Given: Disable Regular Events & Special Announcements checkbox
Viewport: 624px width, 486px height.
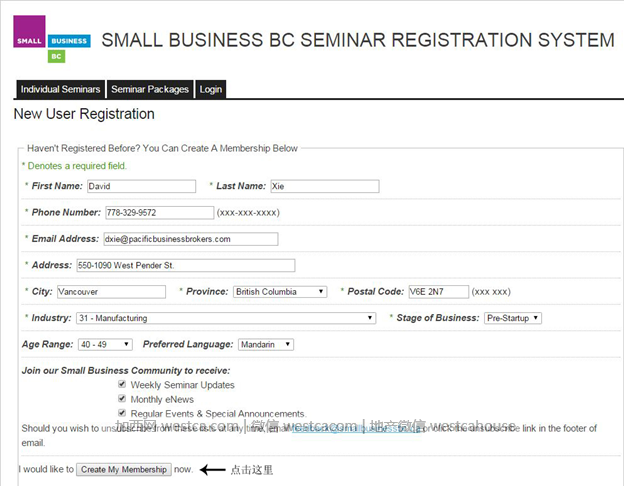Looking at the screenshot, I should [x=122, y=413].
